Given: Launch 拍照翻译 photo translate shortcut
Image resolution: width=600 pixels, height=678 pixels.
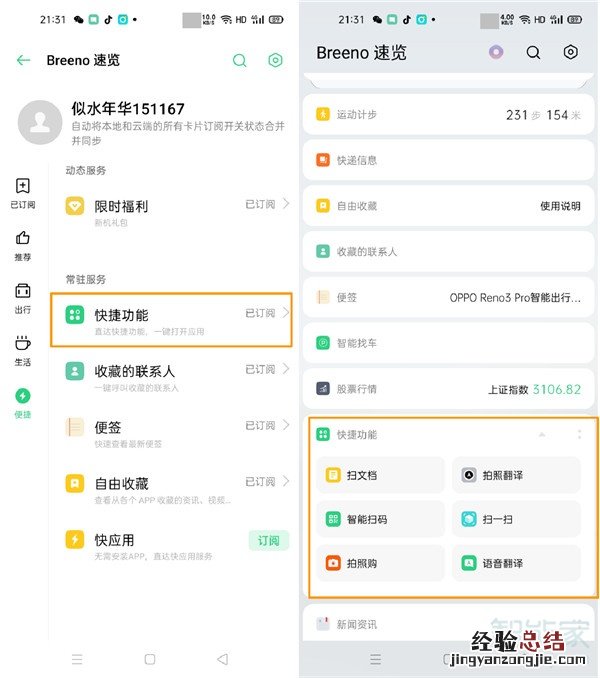Looking at the screenshot, I should coord(516,475).
